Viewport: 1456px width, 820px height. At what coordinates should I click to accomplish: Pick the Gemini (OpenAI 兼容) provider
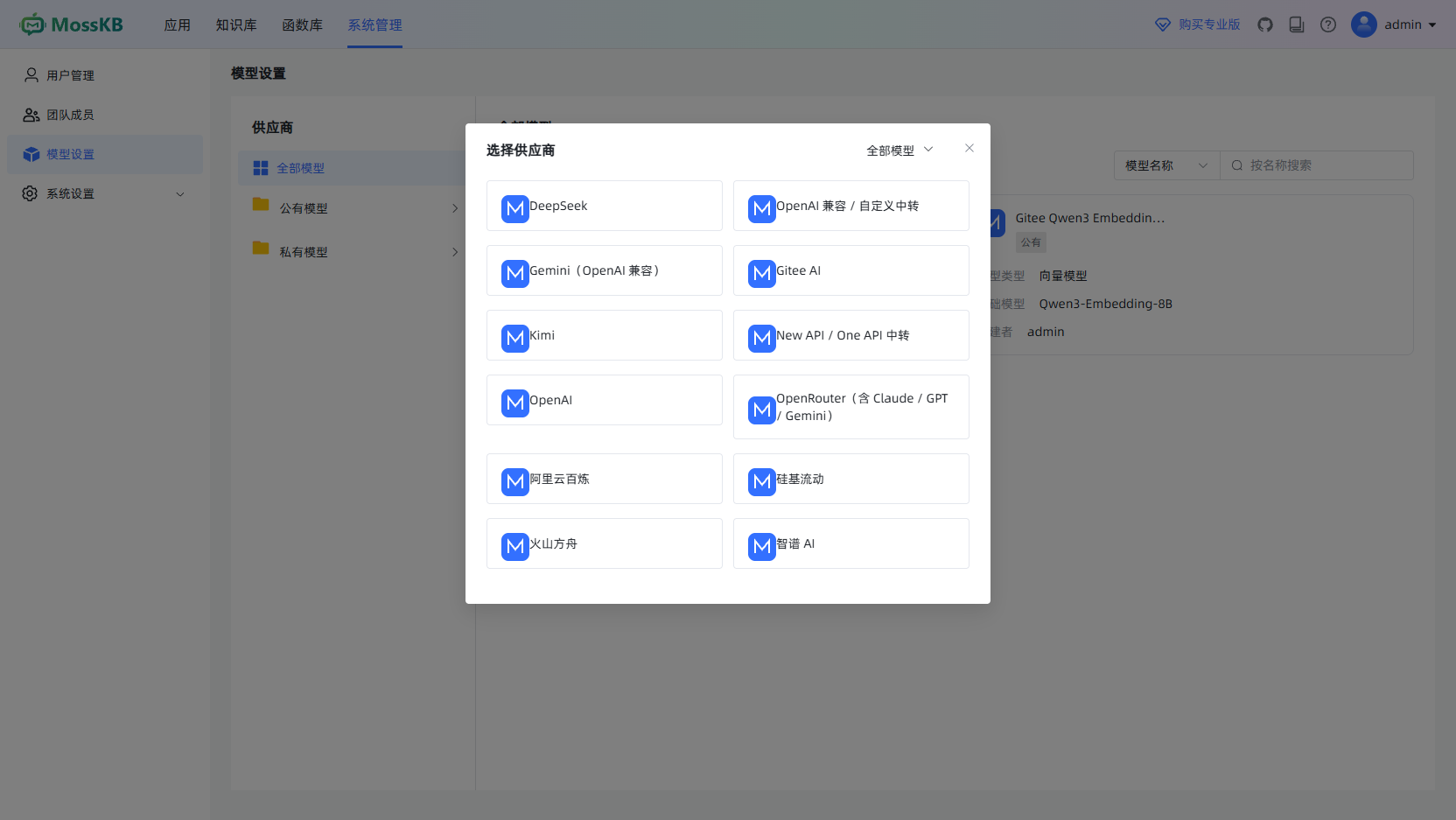605,270
